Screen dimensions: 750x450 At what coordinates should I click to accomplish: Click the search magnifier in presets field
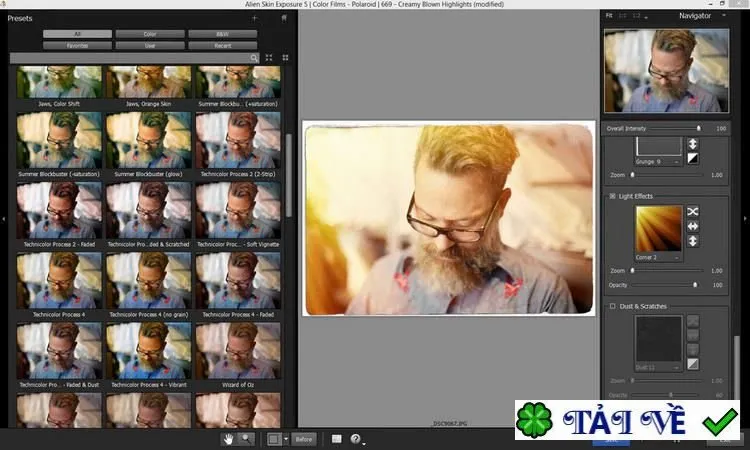point(254,58)
